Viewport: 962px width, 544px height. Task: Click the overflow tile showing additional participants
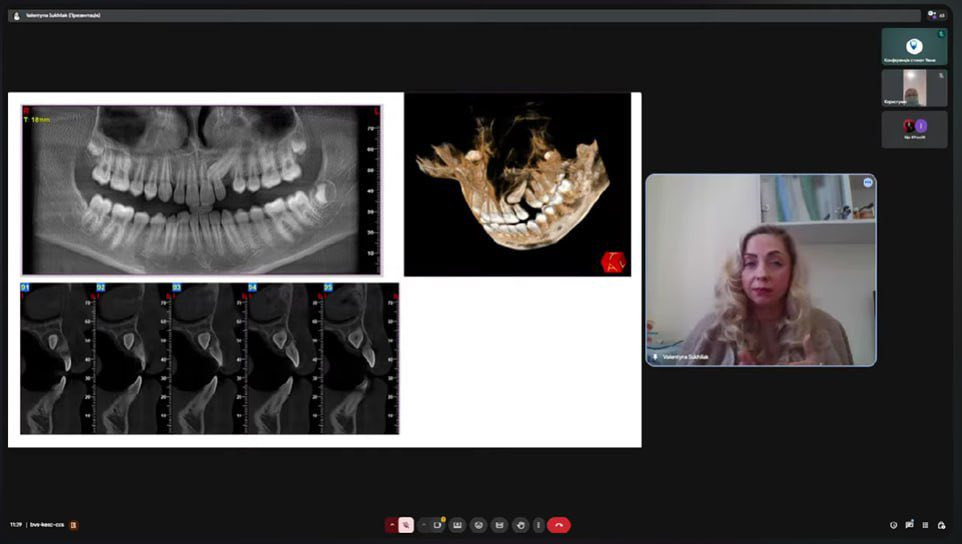[x=914, y=129]
